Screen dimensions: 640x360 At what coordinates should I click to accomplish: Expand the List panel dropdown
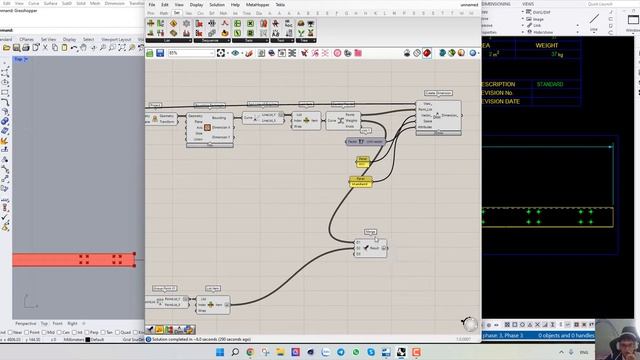click(x=169, y=40)
